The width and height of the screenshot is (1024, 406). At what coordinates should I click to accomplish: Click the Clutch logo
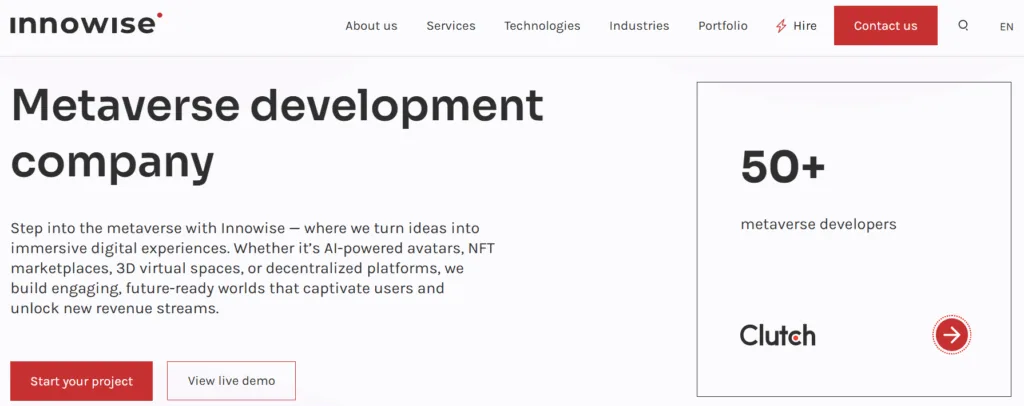tap(777, 336)
